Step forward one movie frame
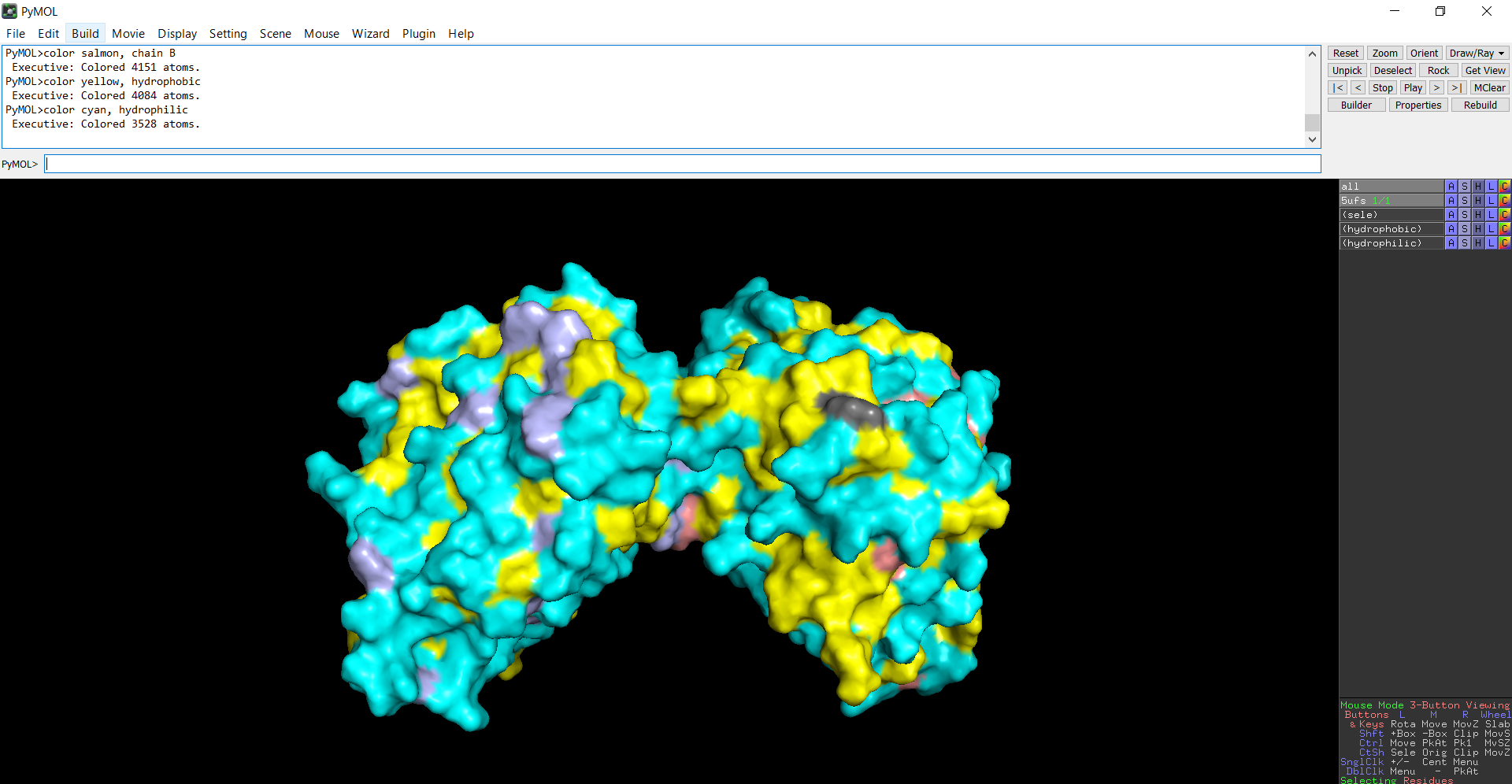The height and width of the screenshot is (784, 1512). [1437, 88]
